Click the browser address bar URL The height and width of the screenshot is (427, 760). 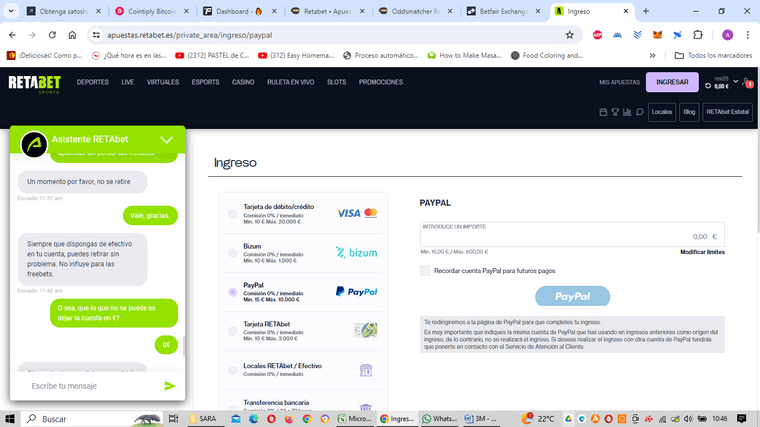point(190,35)
